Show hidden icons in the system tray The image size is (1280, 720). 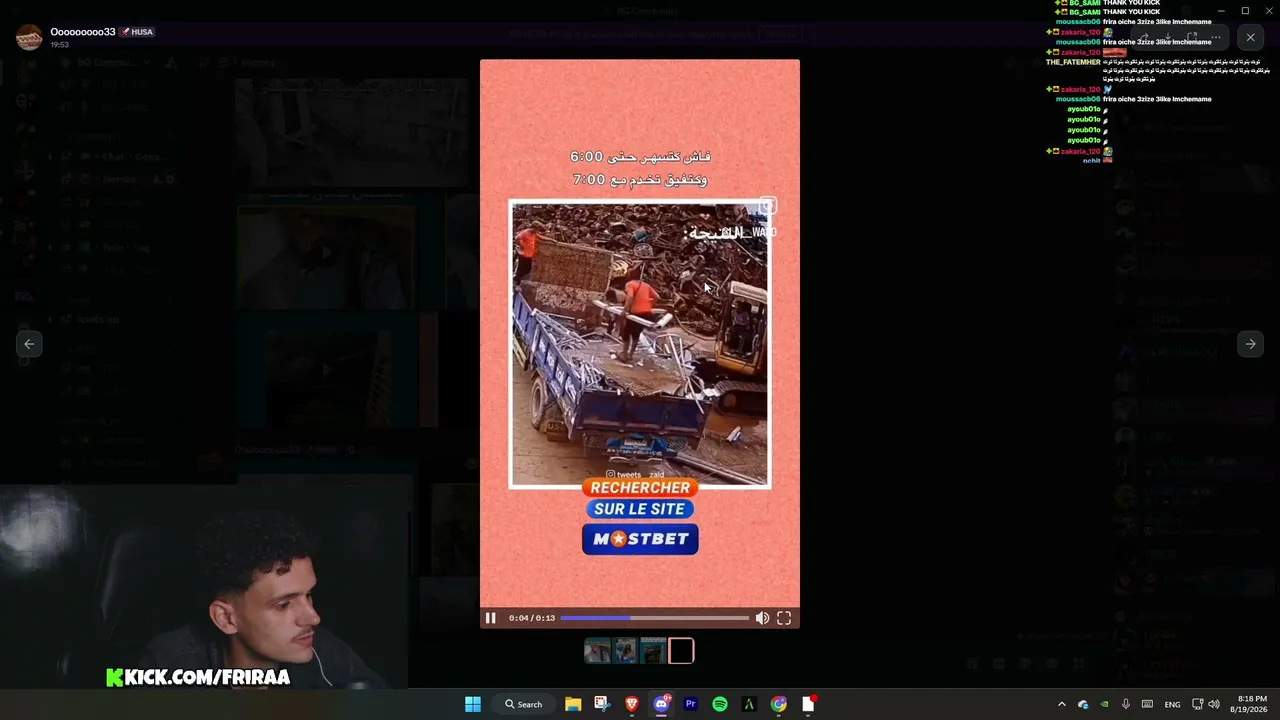(x=1062, y=704)
